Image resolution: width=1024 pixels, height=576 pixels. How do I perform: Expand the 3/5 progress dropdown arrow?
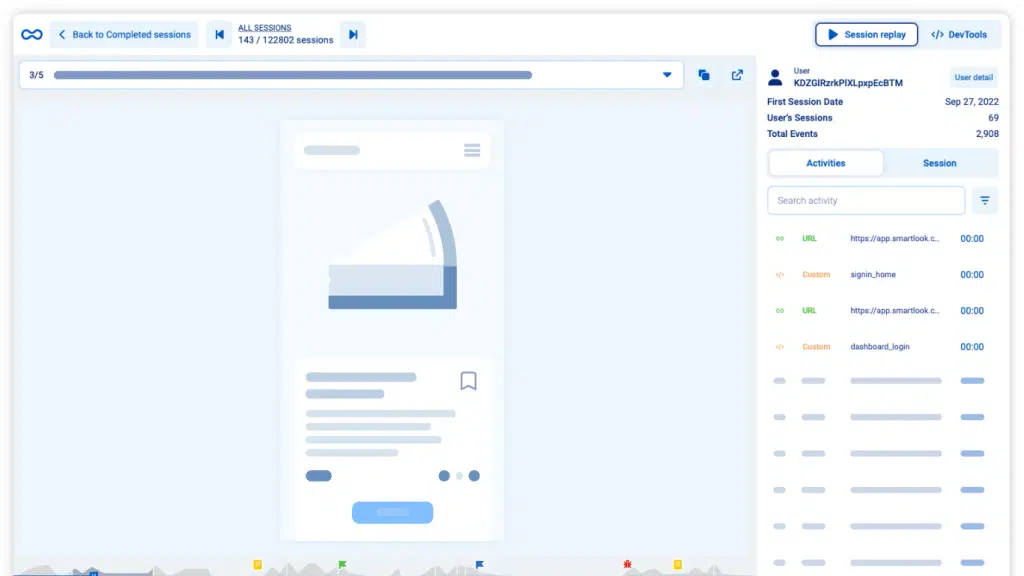click(667, 75)
